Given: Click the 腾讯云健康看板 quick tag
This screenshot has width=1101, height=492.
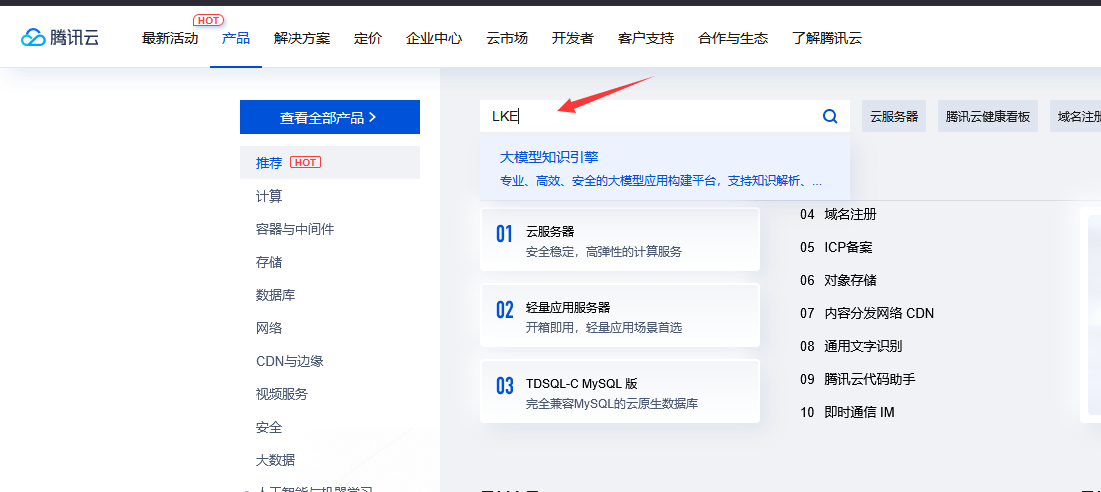Looking at the screenshot, I should [987, 116].
